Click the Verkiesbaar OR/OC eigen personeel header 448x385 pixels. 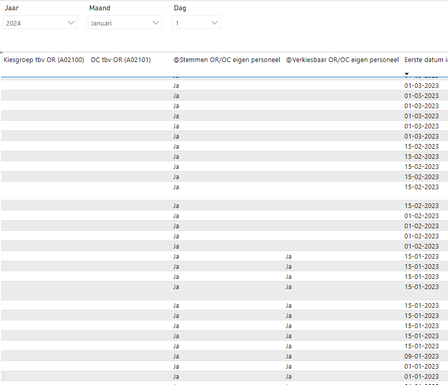(x=342, y=60)
